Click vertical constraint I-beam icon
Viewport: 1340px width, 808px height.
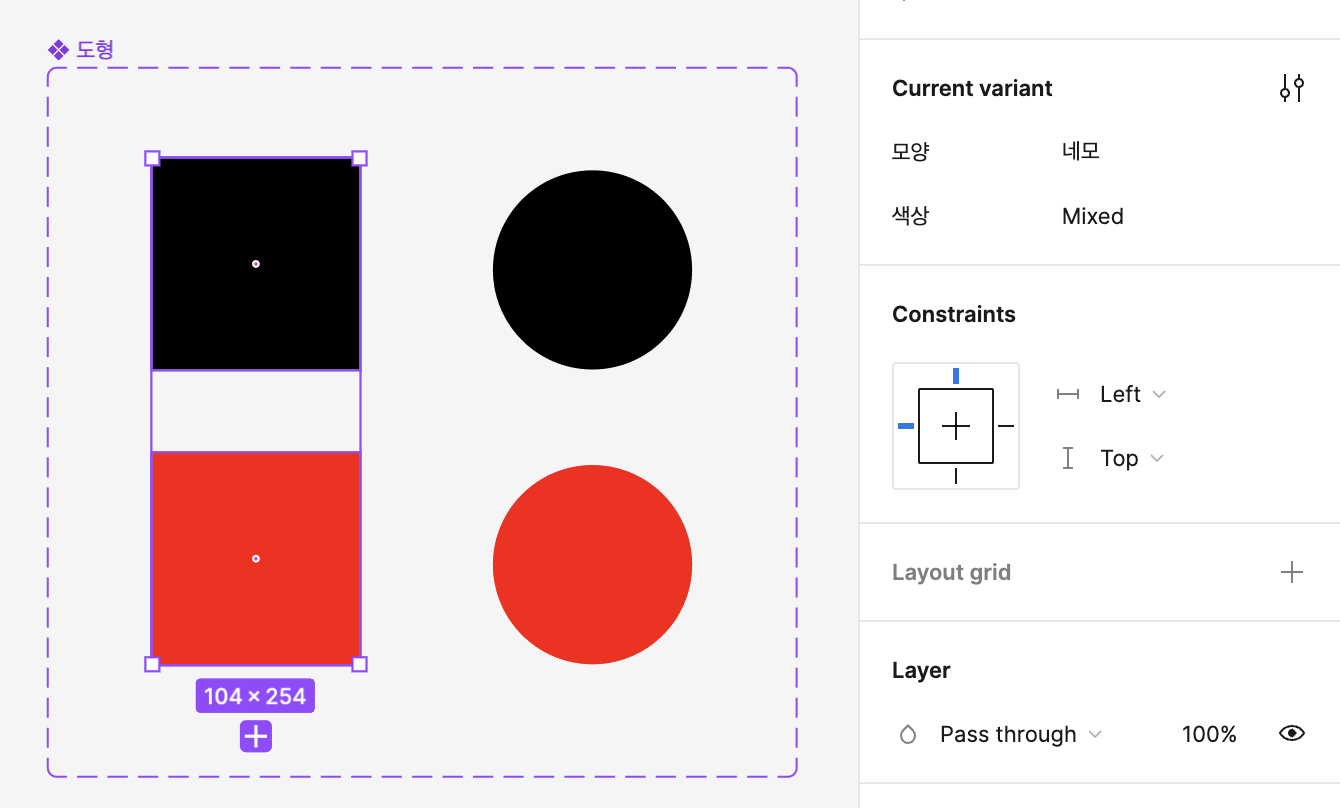(x=1068, y=458)
